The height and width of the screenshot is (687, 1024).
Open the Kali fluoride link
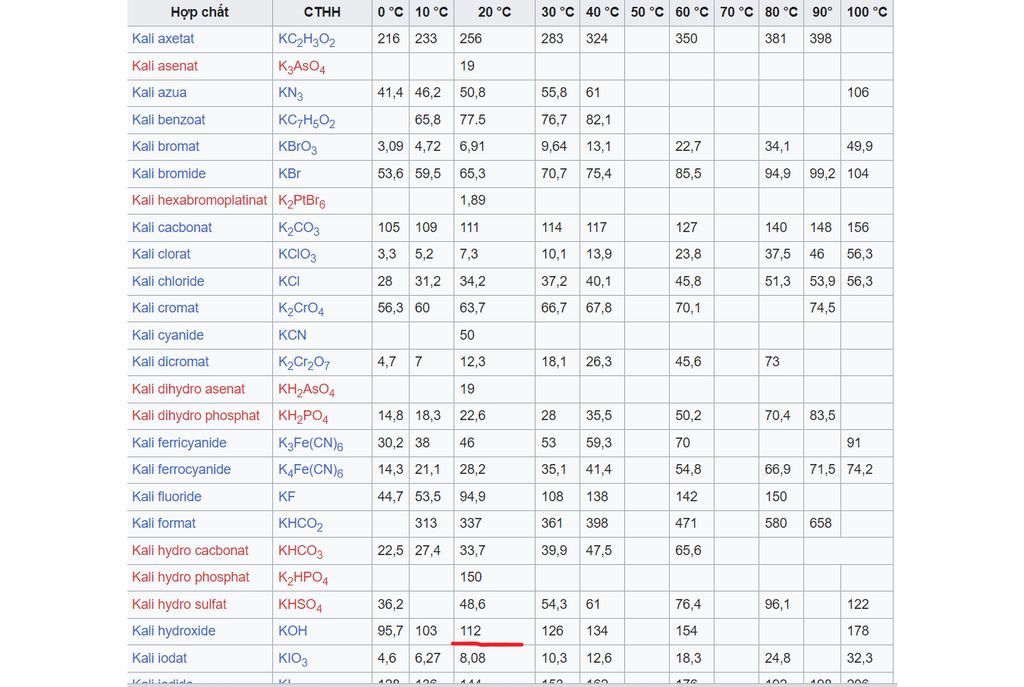coord(167,497)
